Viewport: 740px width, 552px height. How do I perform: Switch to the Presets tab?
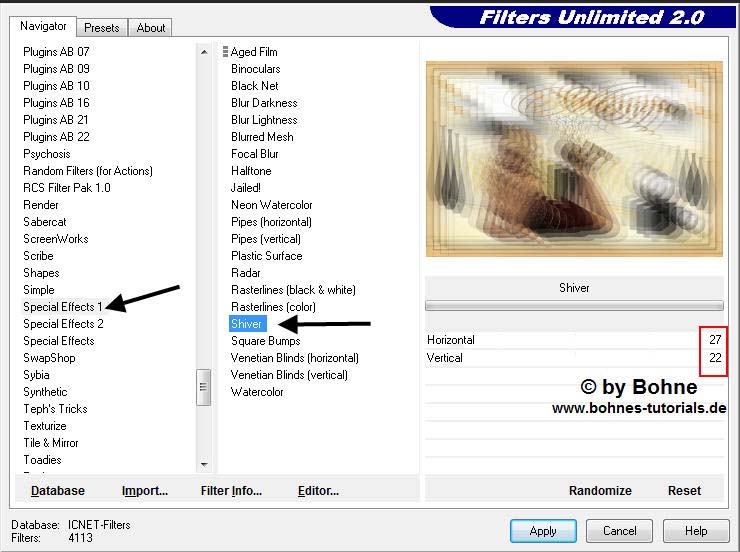pyautogui.click(x=102, y=28)
